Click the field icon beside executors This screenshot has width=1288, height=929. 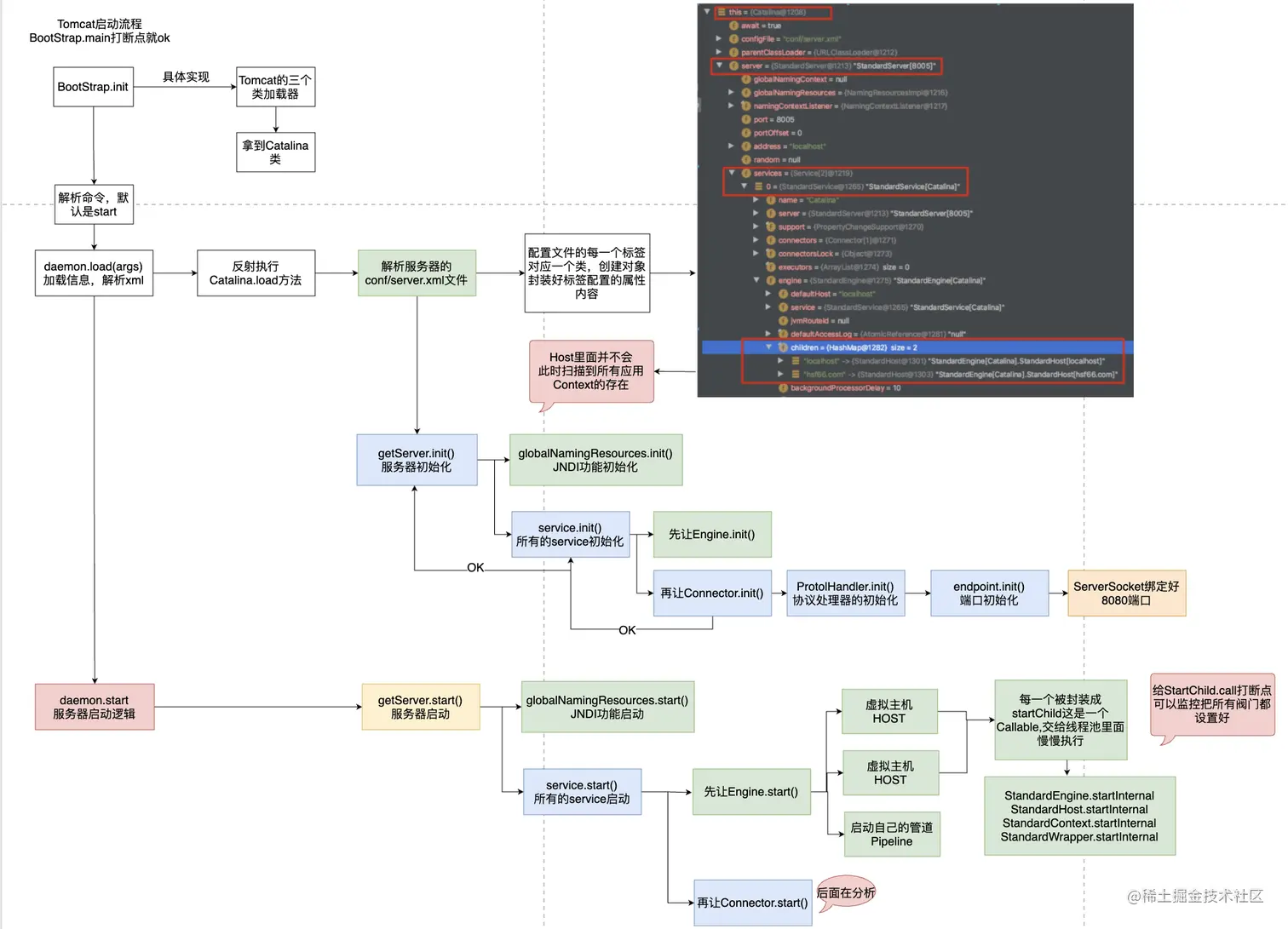[771, 267]
